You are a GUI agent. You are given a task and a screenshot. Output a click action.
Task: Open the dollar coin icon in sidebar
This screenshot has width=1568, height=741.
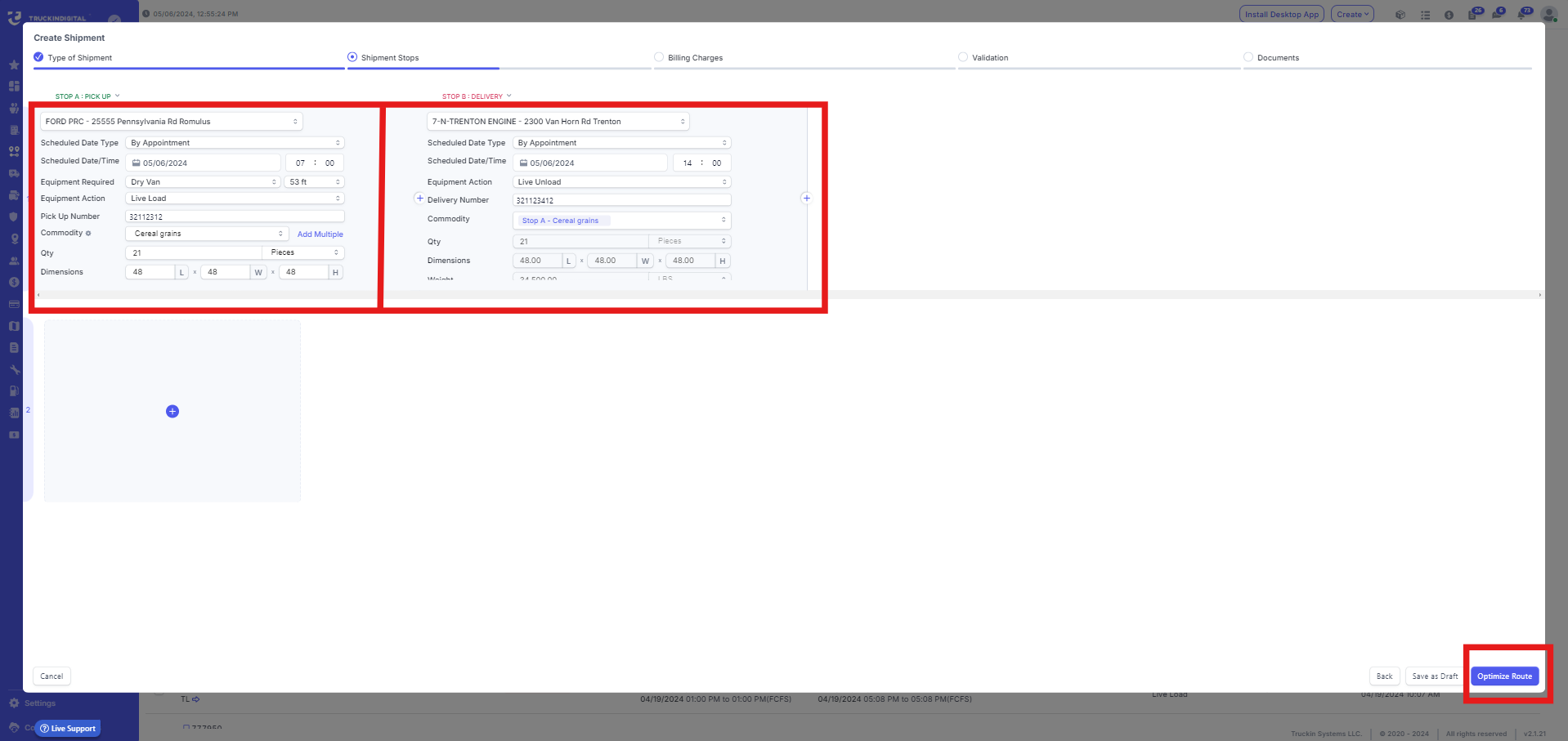point(14,282)
